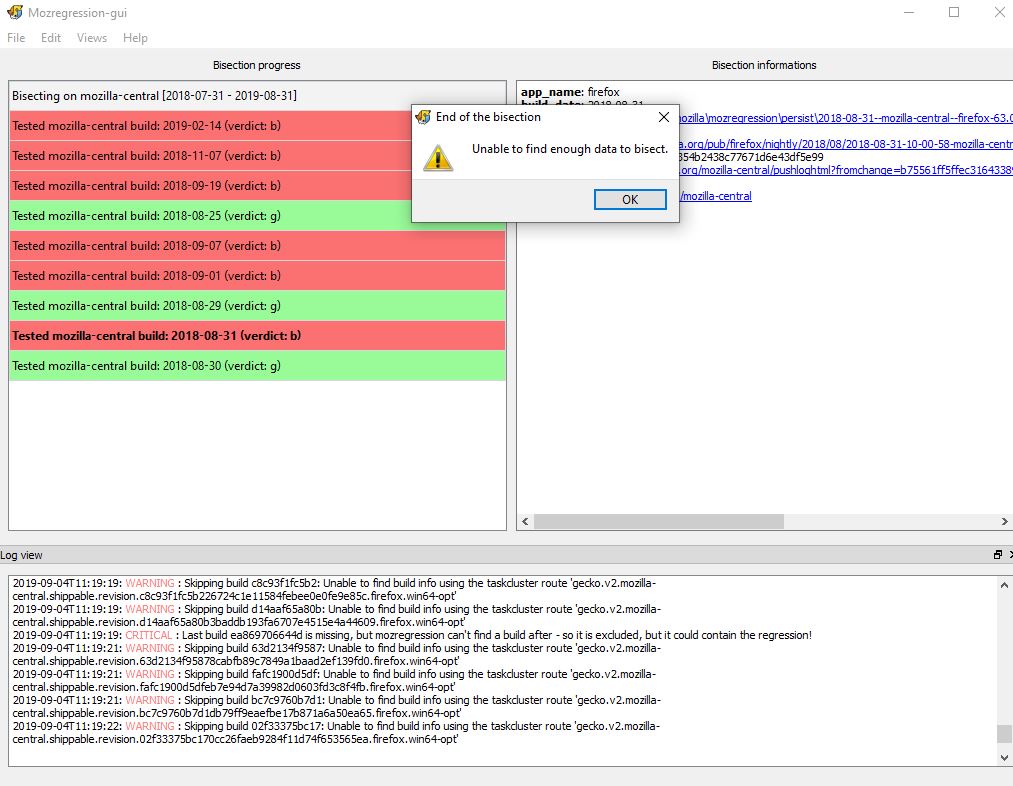The image size is (1013, 786).
Task: Maximize the Mozregression-gui window
Action: click(954, 12)
